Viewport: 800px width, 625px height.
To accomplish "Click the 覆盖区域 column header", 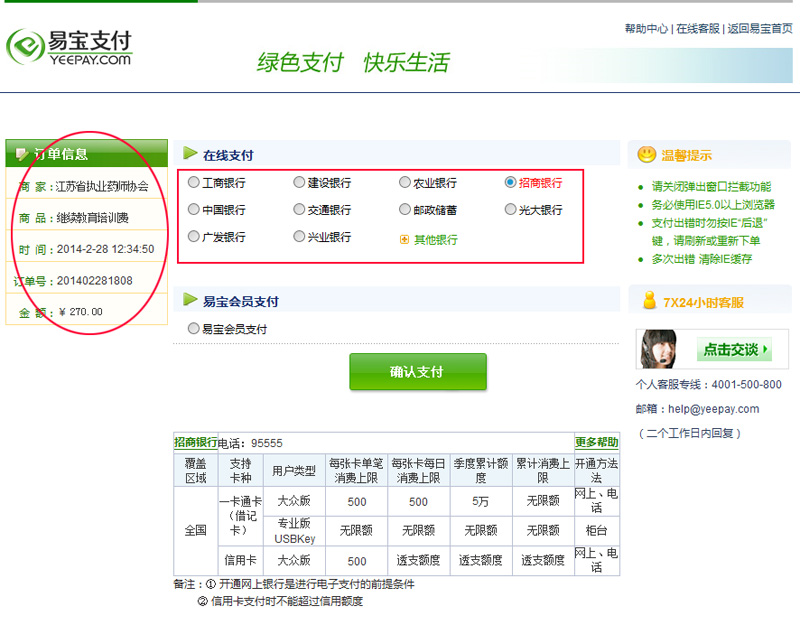I will 195,470.
